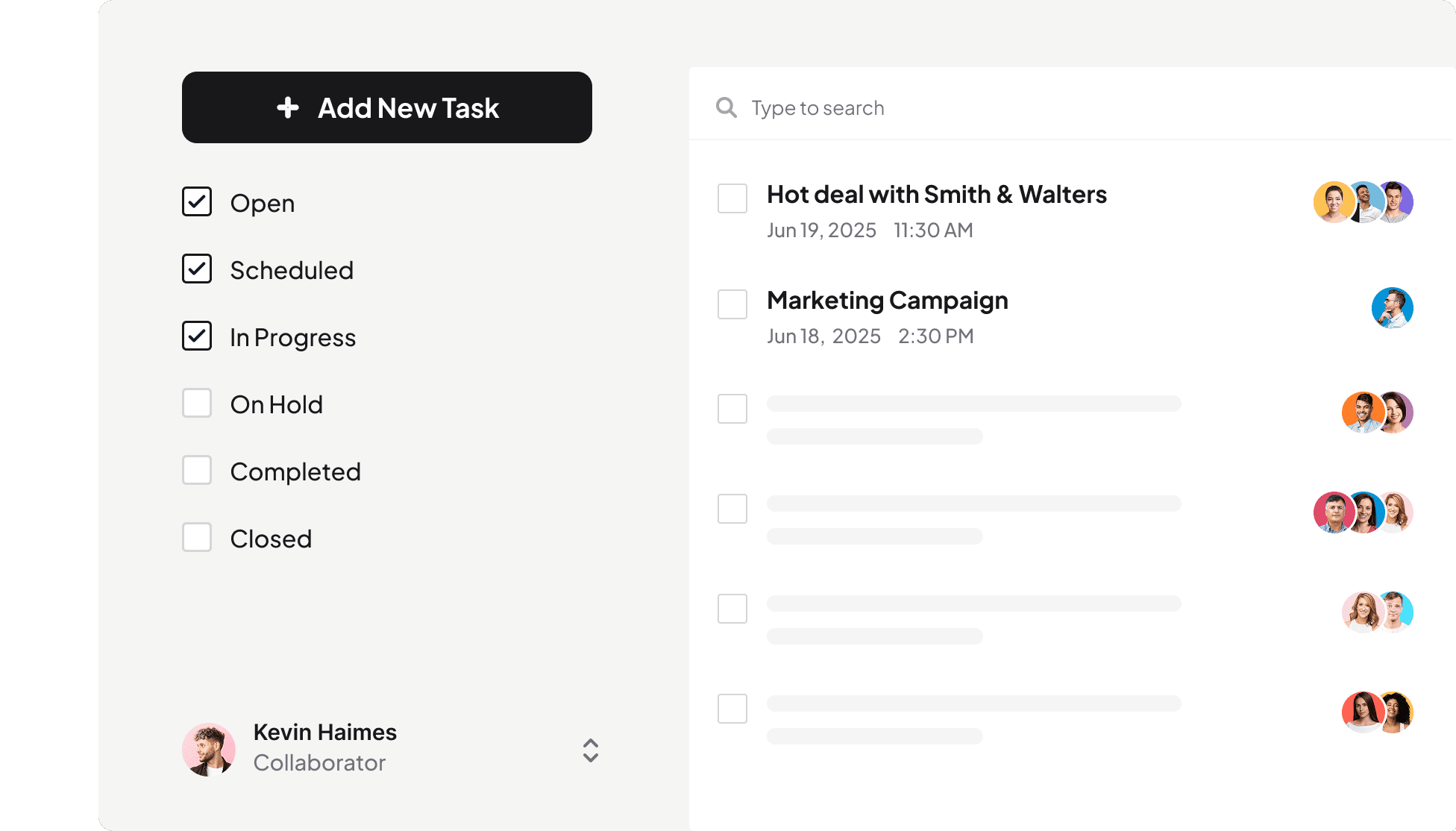
Task: Check the Completed status filter
Action: 197,470
